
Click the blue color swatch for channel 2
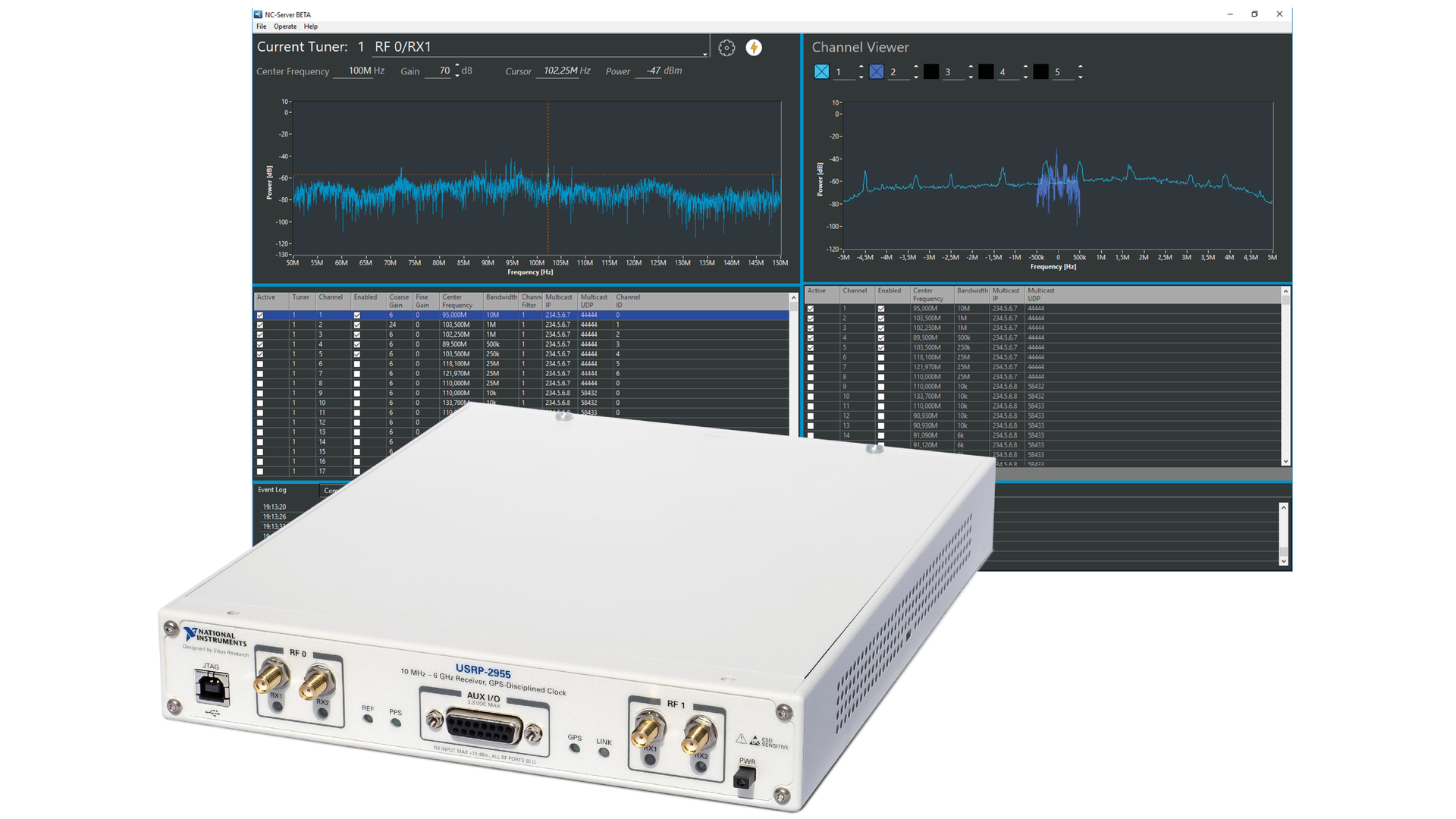click(877, 71)
